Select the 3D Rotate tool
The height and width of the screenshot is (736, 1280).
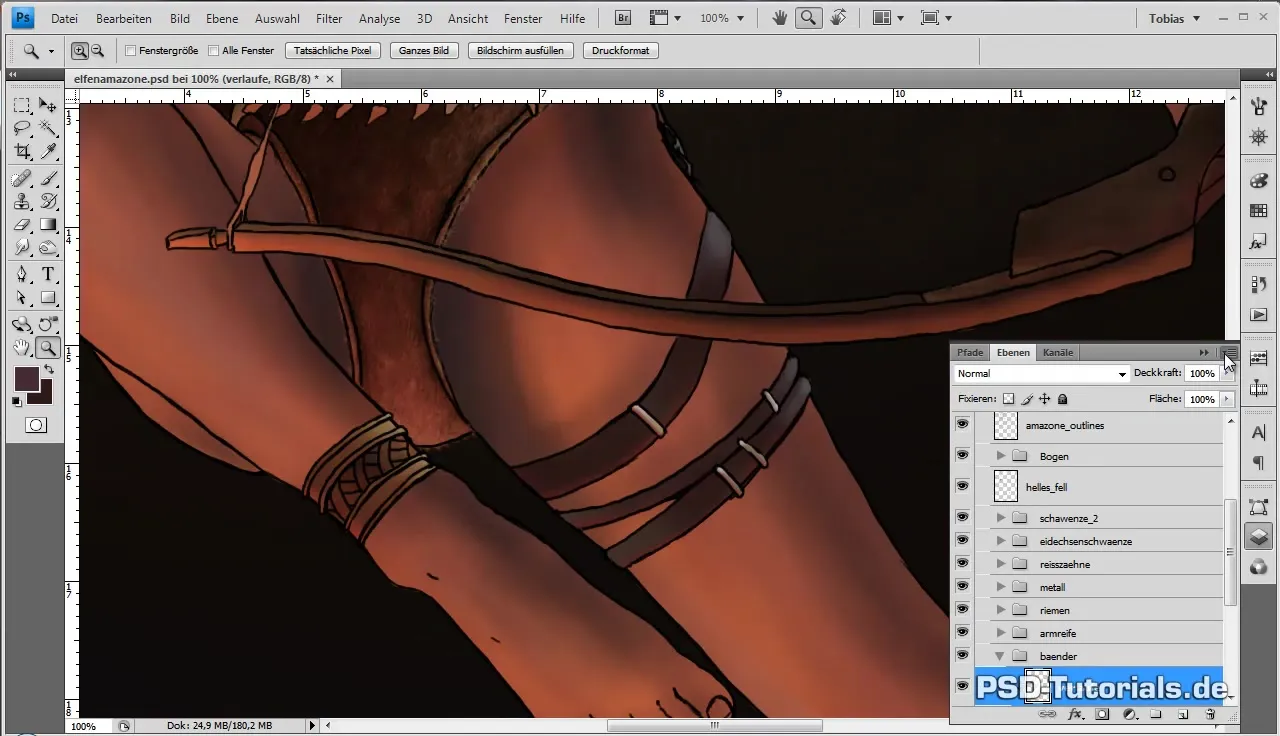(x=22, y=324)
